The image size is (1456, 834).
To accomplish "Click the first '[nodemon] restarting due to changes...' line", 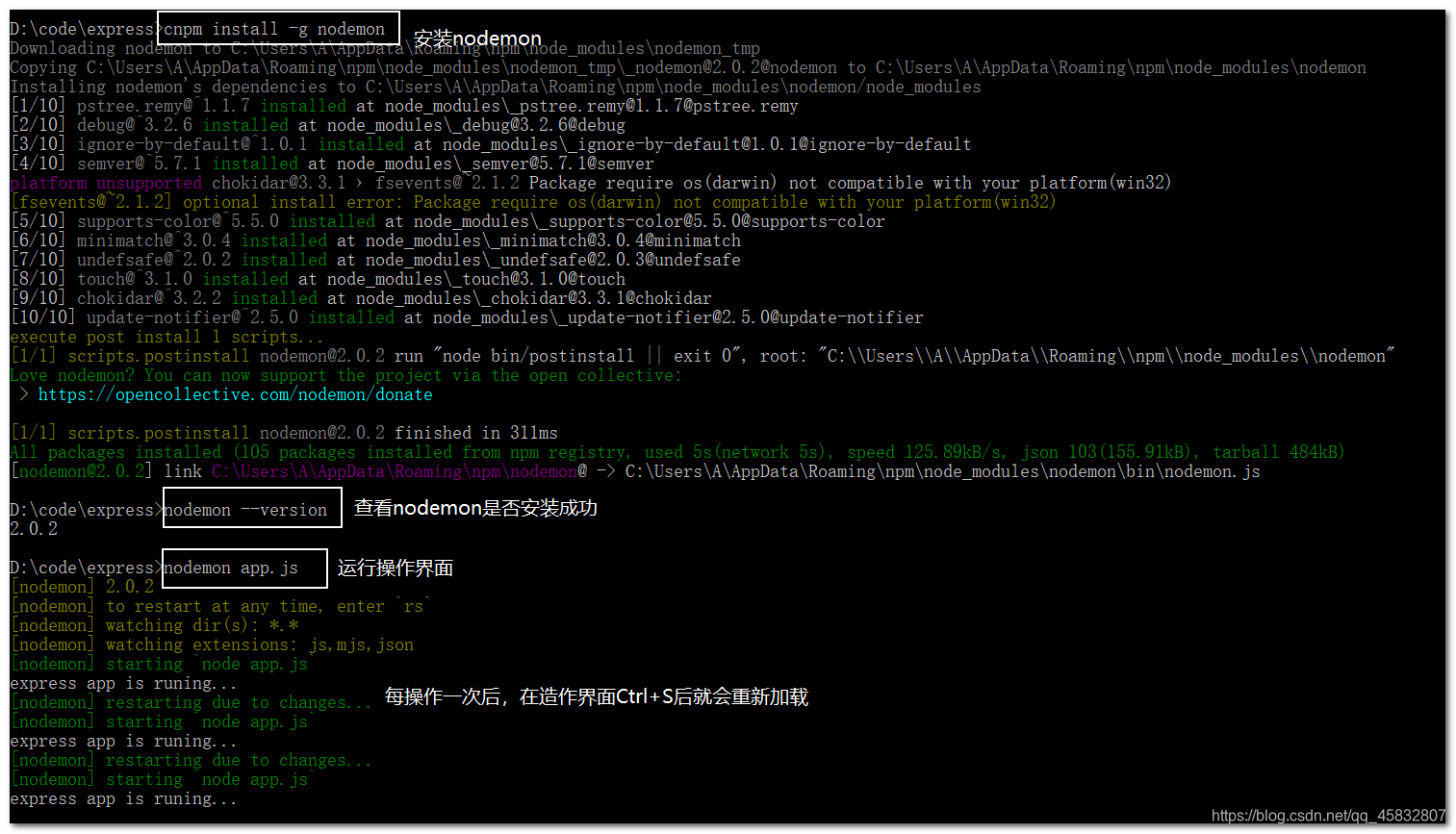I will coord(191,702).
